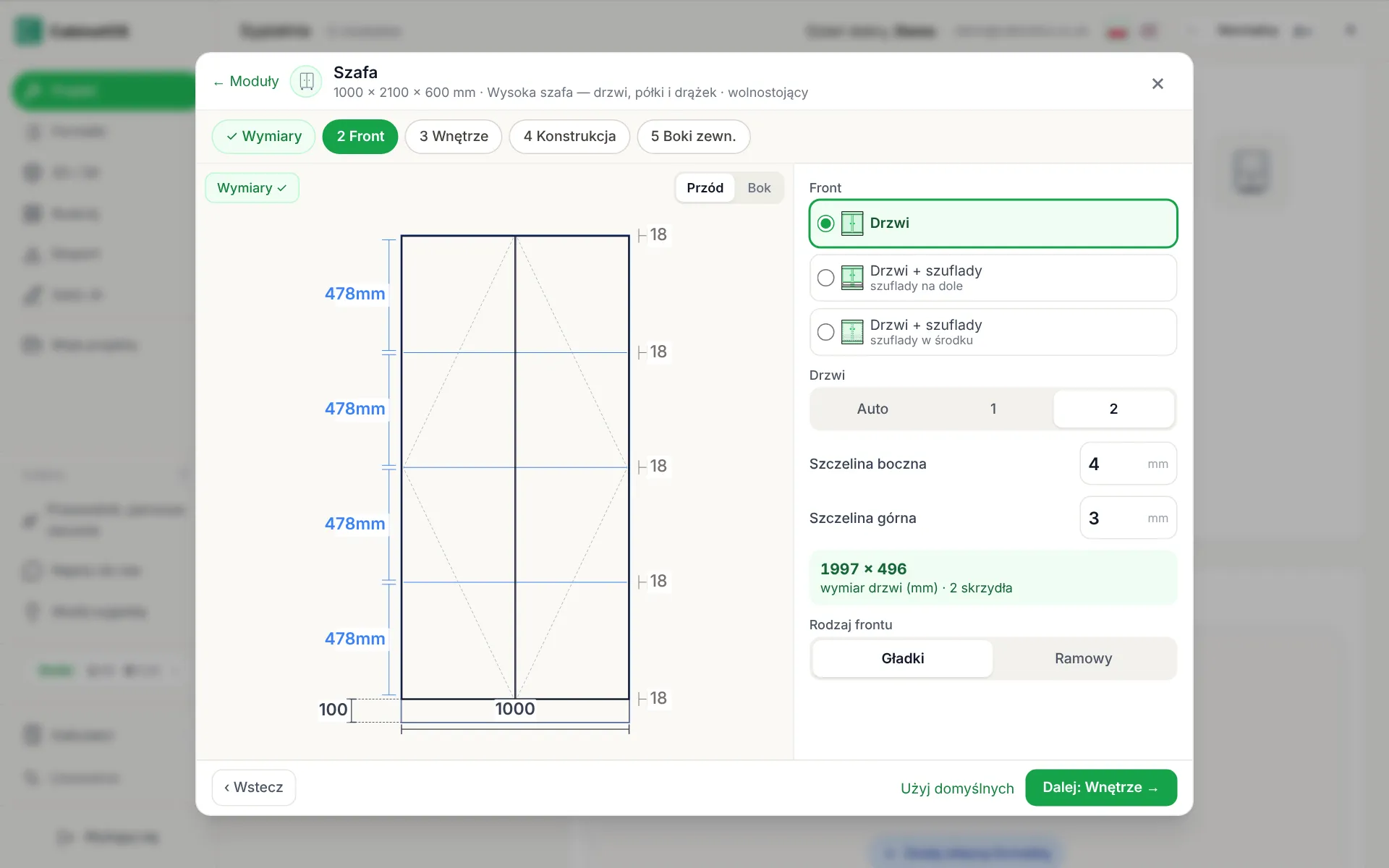Edit the Szczelina boczna value field
1389x868 pixels.
(x=1128, y=464)
